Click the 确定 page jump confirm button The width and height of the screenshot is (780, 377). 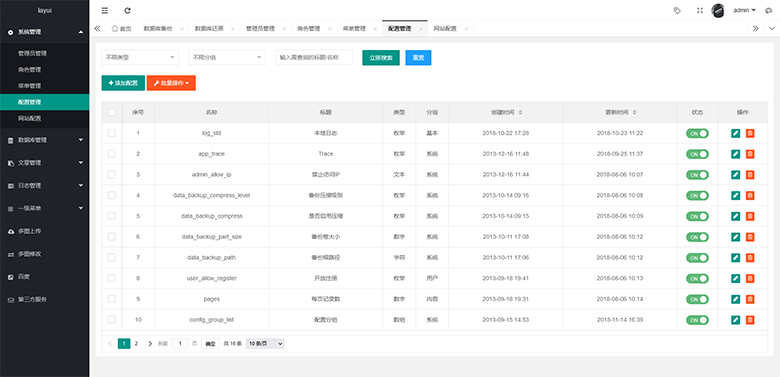coord(211,344)
